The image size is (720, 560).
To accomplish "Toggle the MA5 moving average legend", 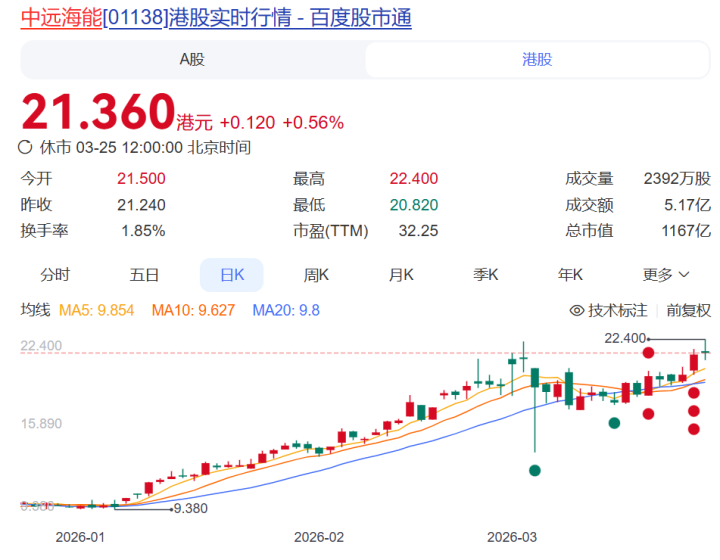I will (96, 311).
